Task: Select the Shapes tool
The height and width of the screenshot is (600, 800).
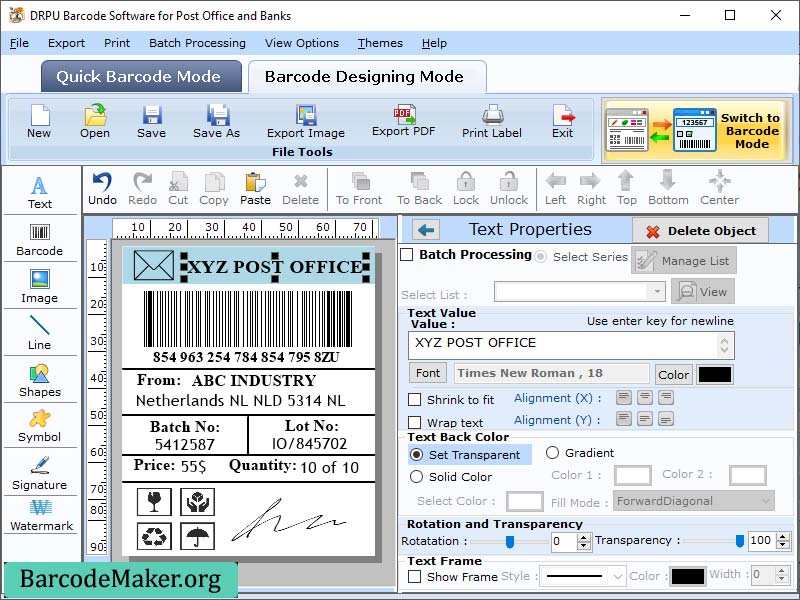Action: tap(39, 380)
